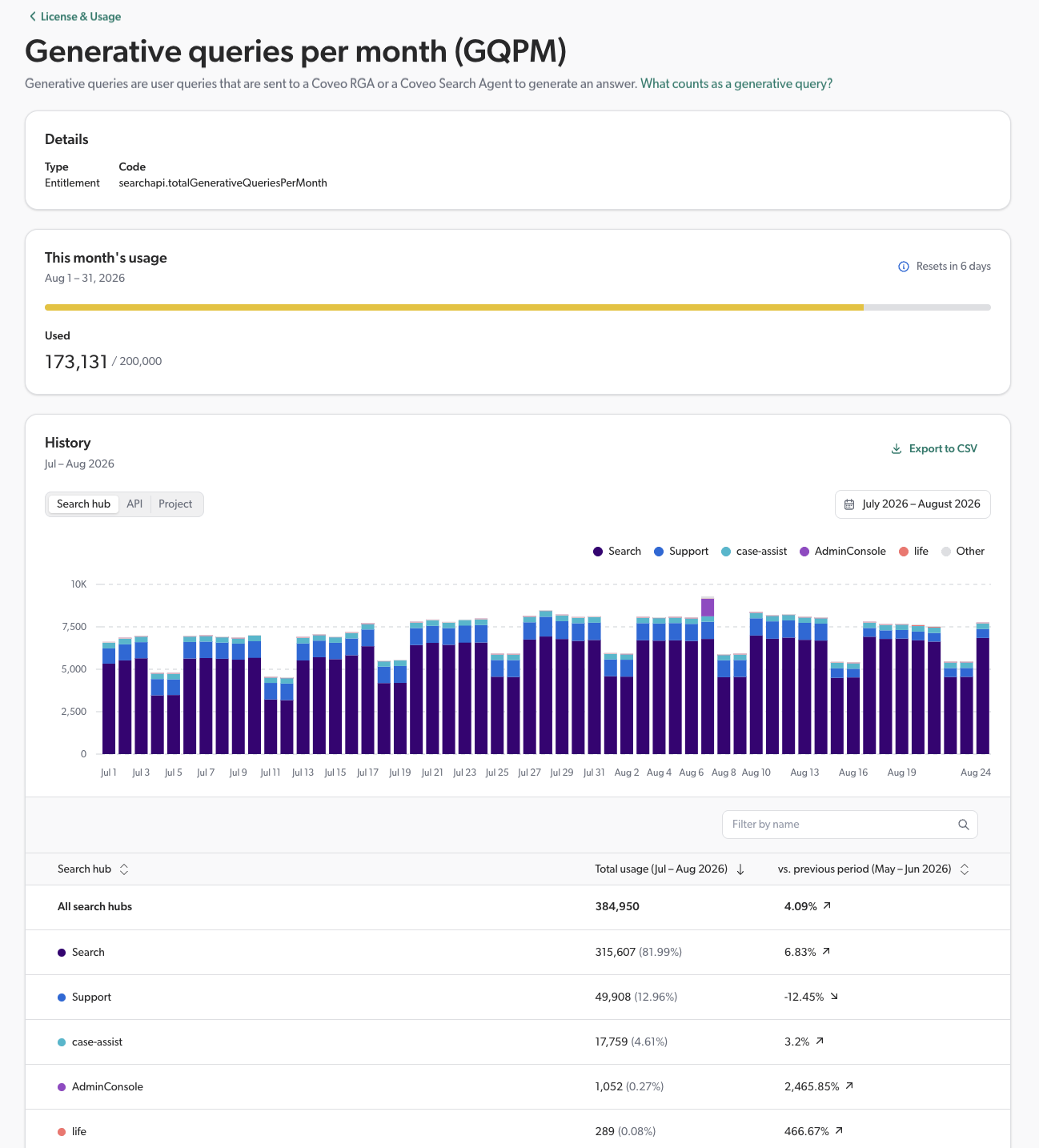1039x1148 pixels.
Task: Click the yellow monthly usage progress bar
Action: [x=454, y=307]
